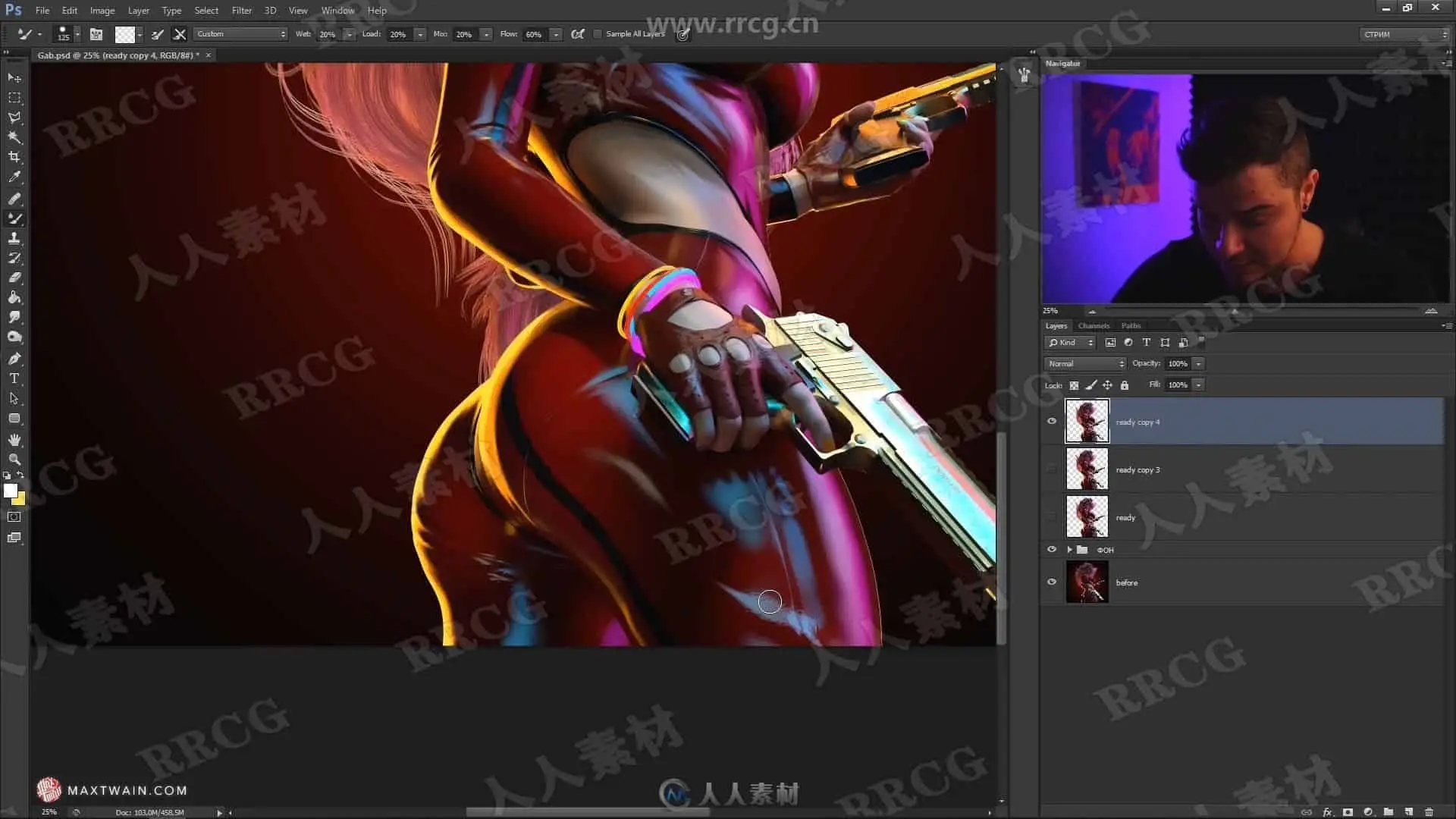Screen dimensions: 1456x819
Task: Show the 'ready copy 3' layer
Action: pyautogui.click(x=1052, y=469)
